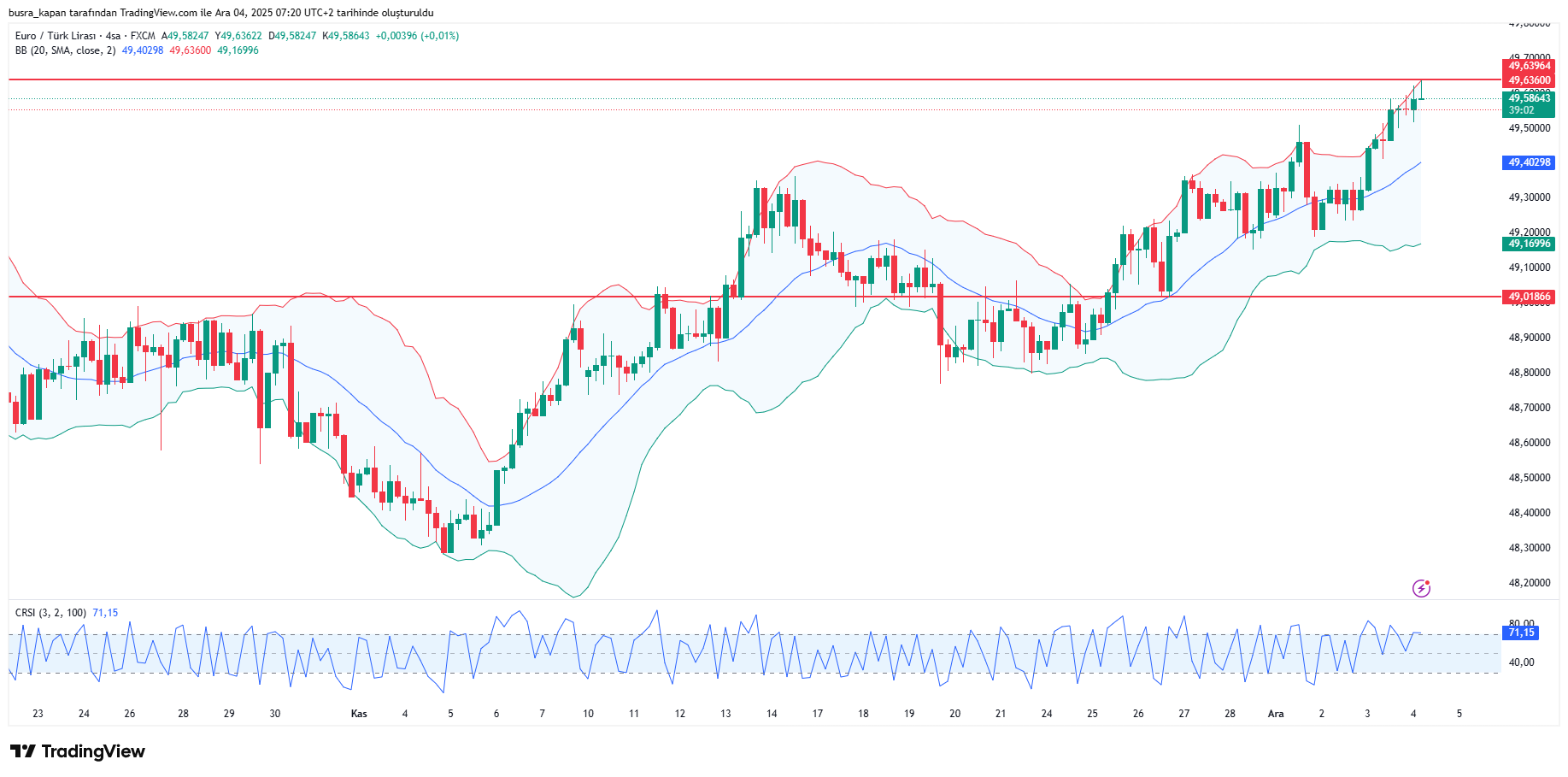Click the TradingView.com text in header
Image resolution: width=1568 pixels, height=777 pixels.
(158, 13)
